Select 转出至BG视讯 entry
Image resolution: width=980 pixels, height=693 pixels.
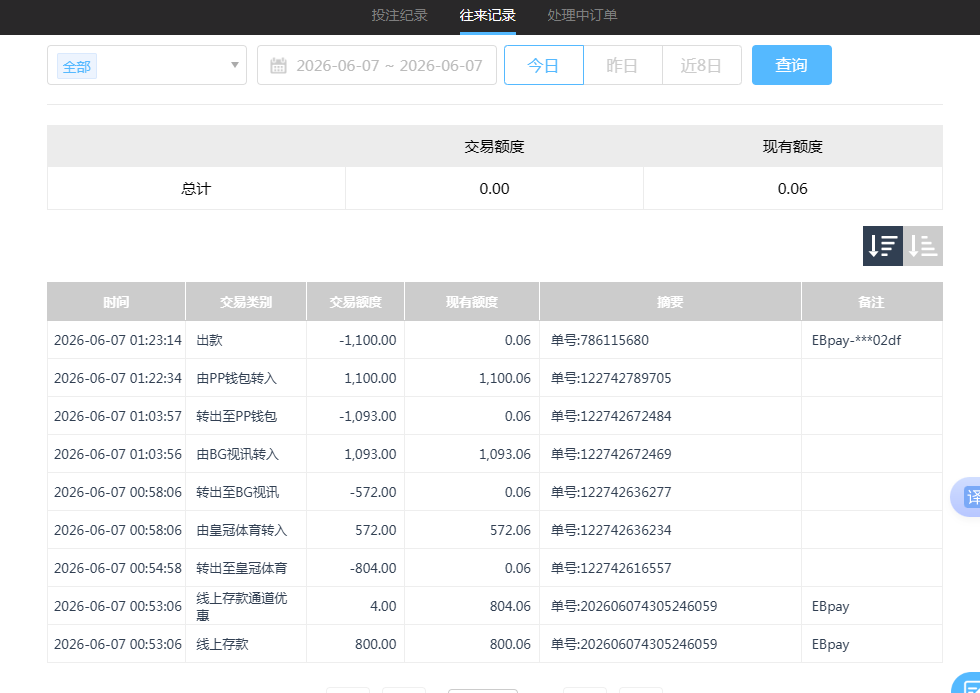point(238,492)
